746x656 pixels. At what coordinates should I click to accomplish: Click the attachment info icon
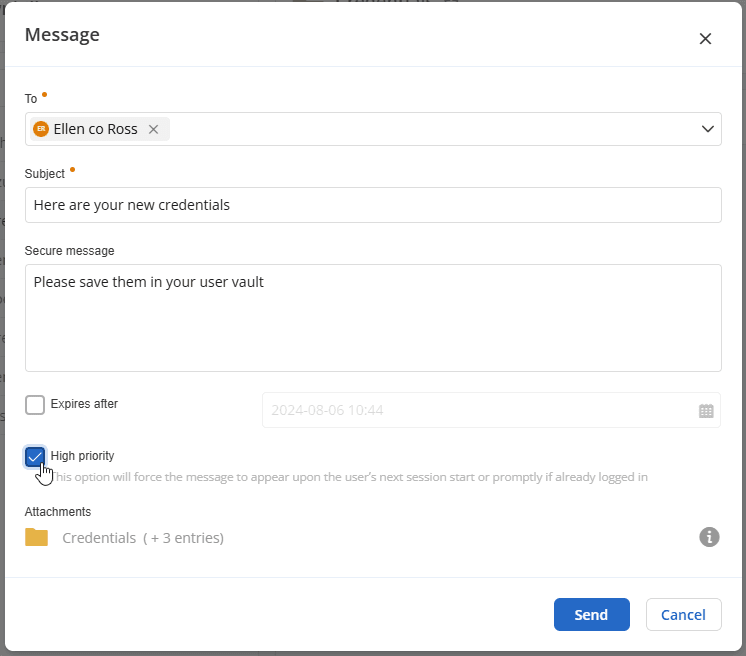(x=709, y=537)
